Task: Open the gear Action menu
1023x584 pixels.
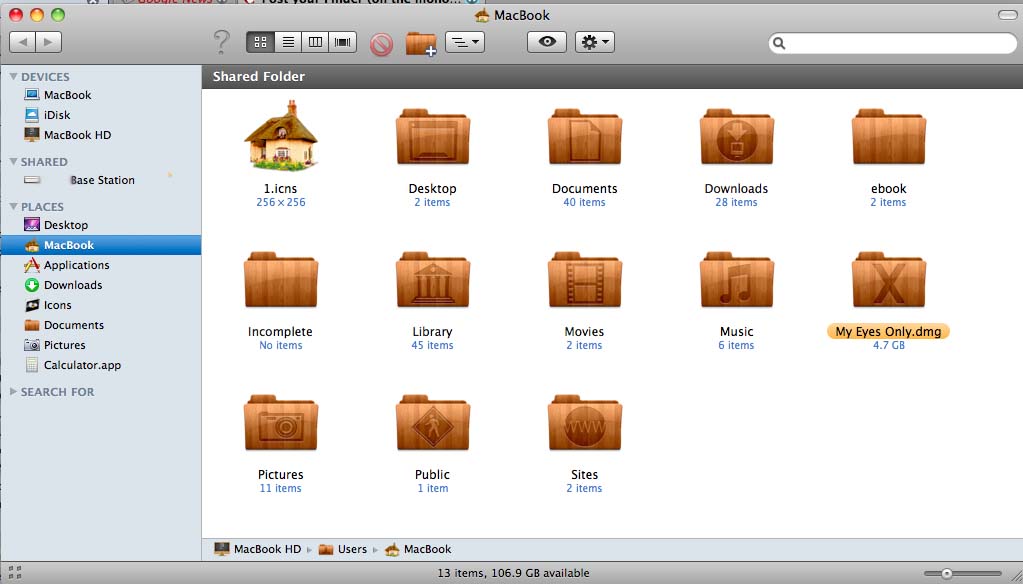Action: [x=594, y=42]
